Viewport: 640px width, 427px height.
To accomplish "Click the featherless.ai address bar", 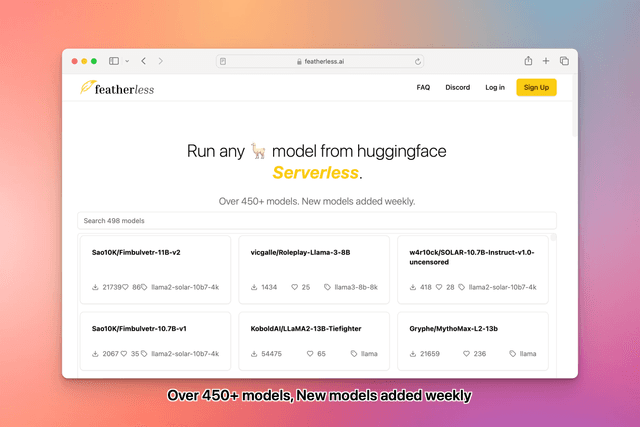I will (x=319, y=61).
